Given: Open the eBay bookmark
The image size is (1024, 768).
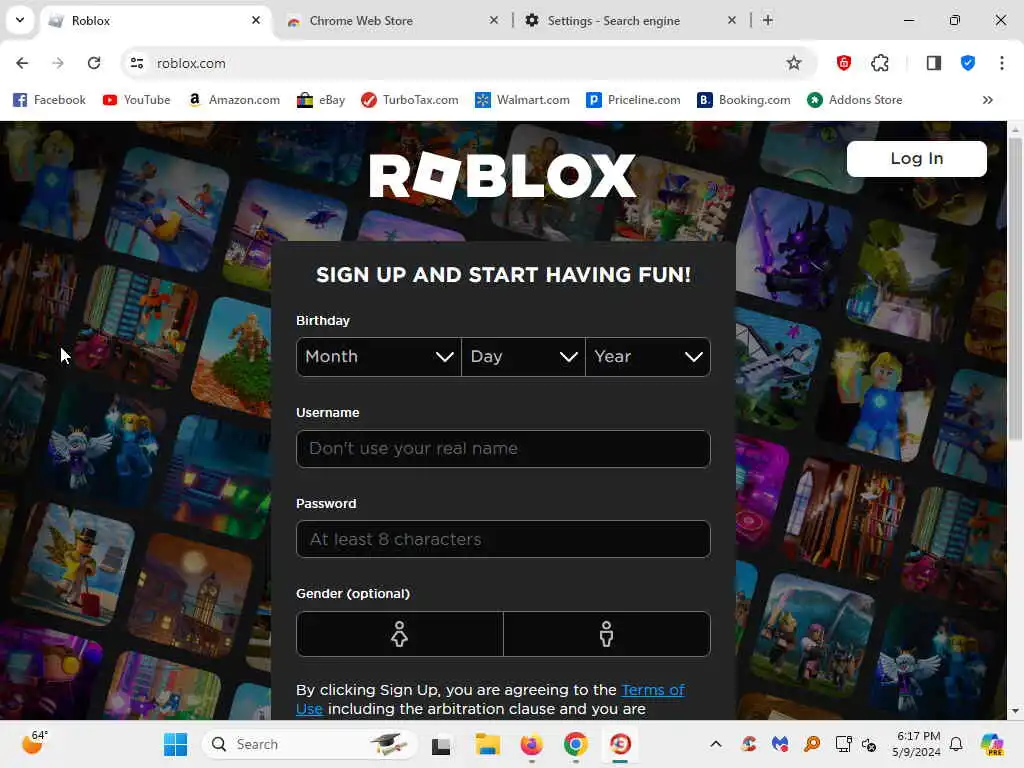Looking at the screenshot, I should 321,100.
